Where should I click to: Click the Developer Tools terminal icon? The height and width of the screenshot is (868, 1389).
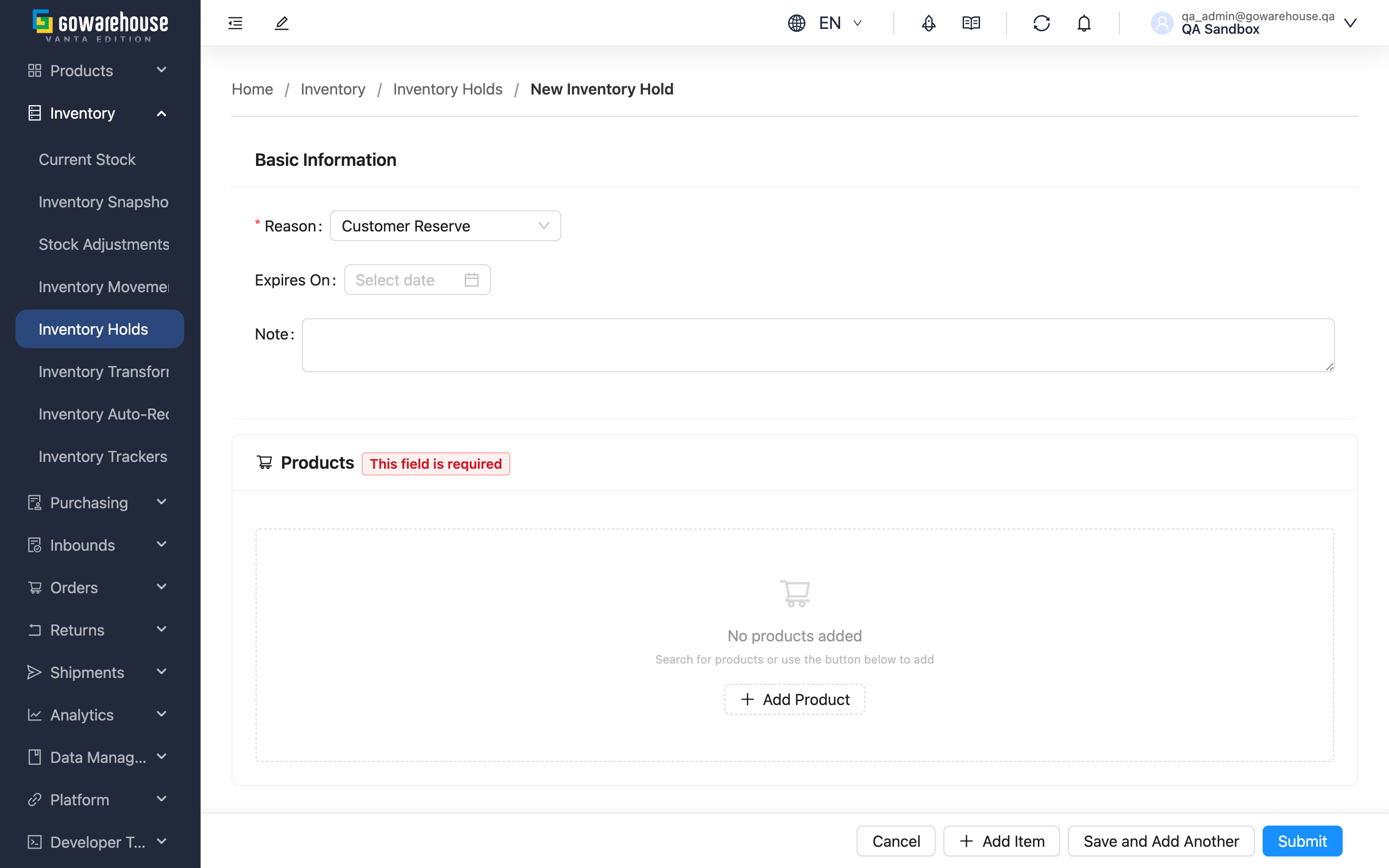click(x=35, y=842)
